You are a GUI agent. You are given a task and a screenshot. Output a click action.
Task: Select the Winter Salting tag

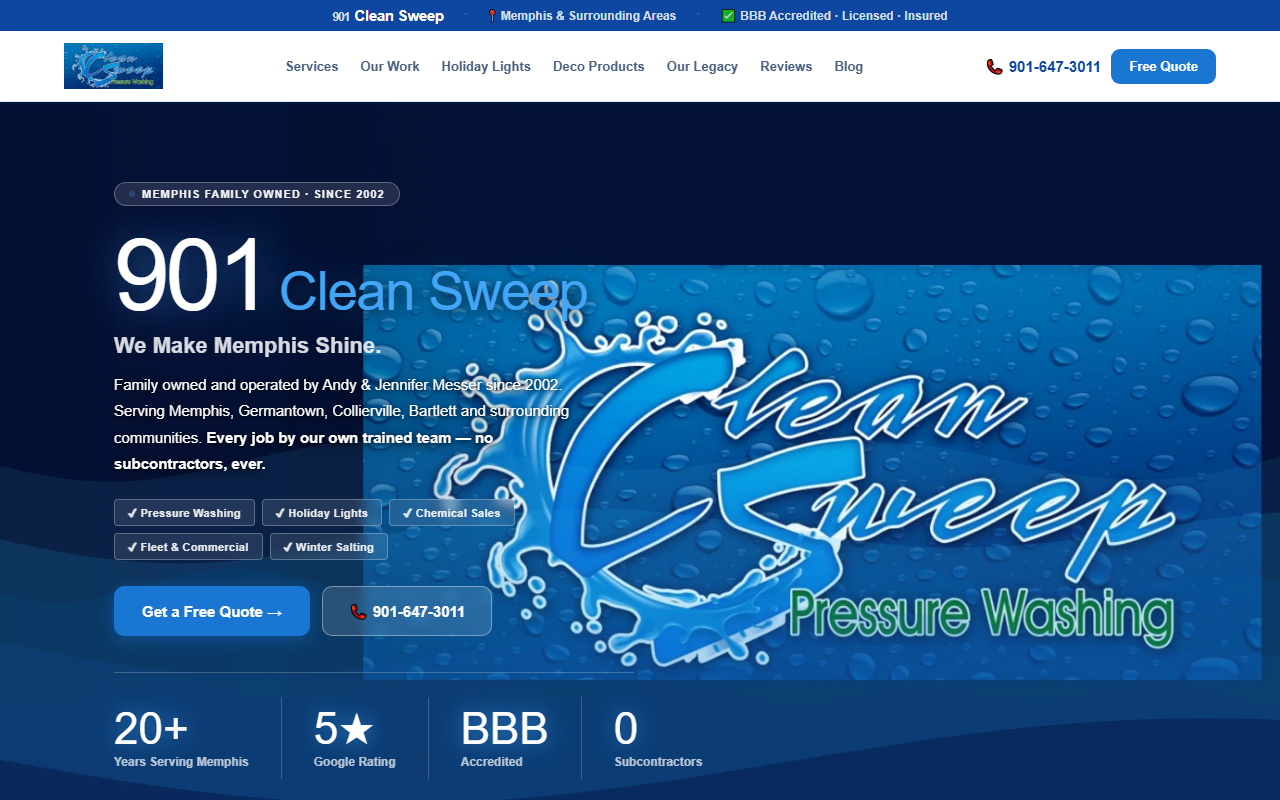(x=329, y=547)
